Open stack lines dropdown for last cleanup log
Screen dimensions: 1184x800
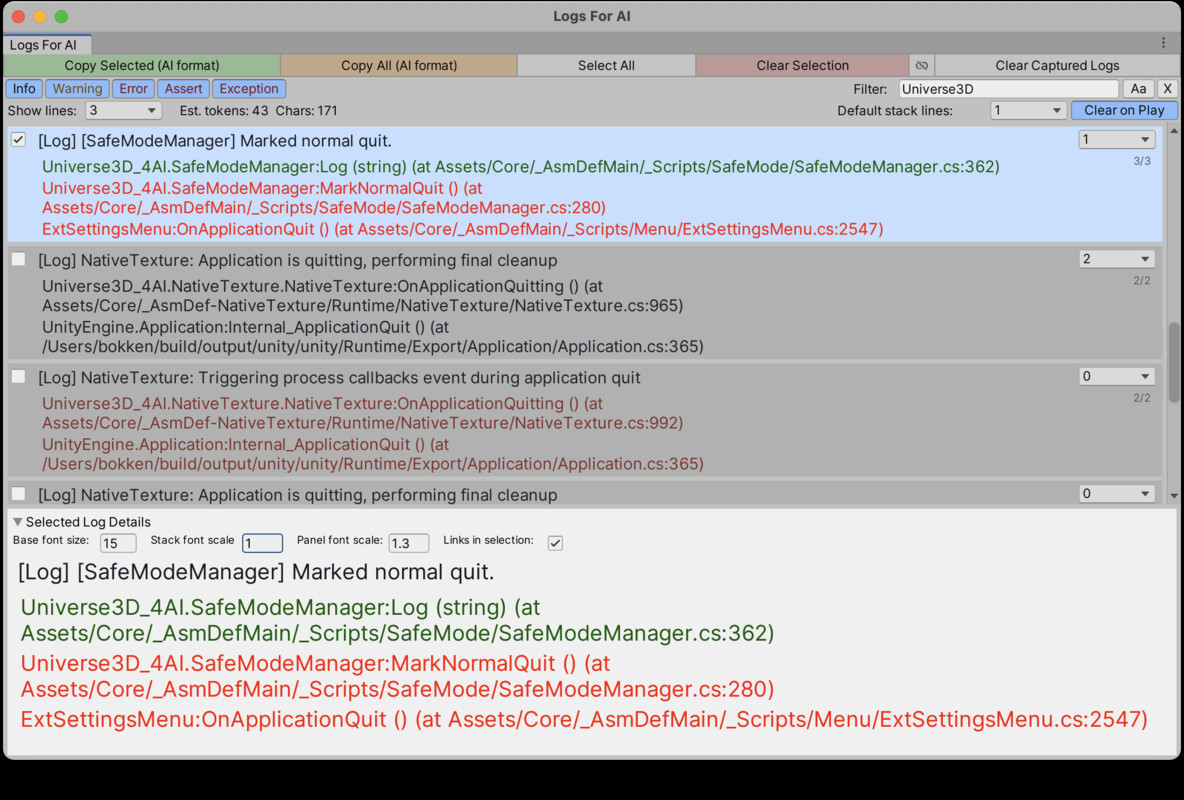[x=1116, y=493]
